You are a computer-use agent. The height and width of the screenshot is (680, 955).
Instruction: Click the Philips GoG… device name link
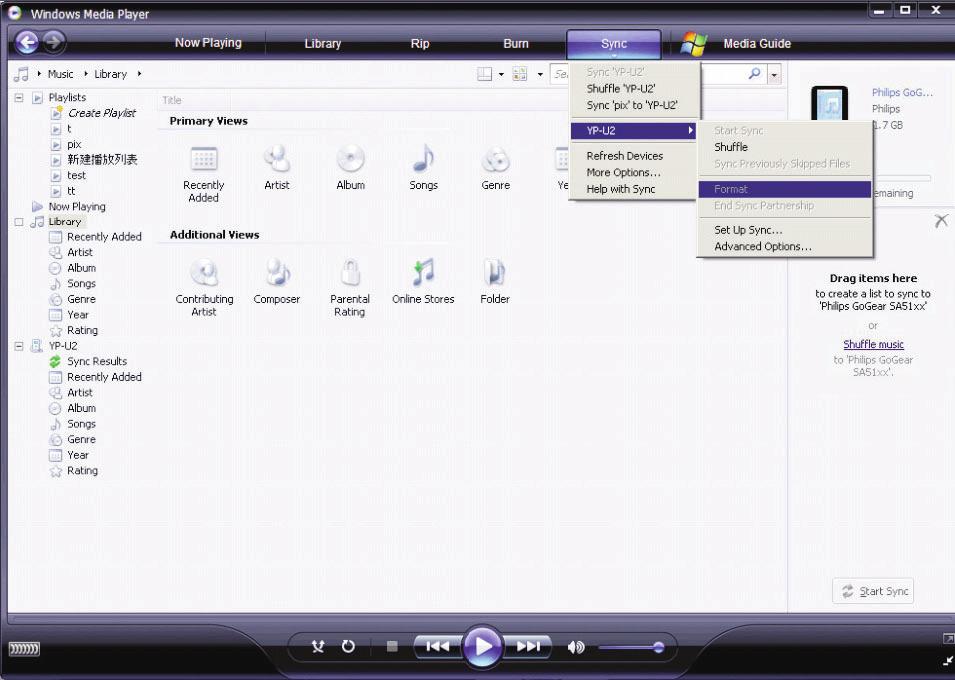(x=902, y=93)
